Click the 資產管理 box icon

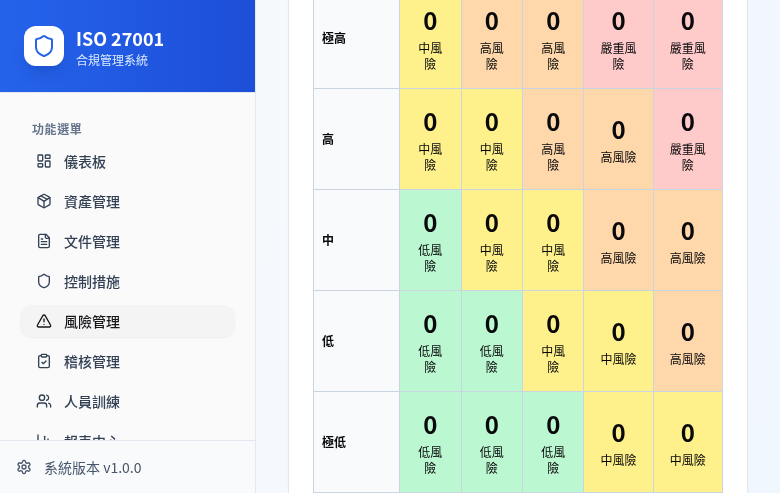[x=44, y=201]
